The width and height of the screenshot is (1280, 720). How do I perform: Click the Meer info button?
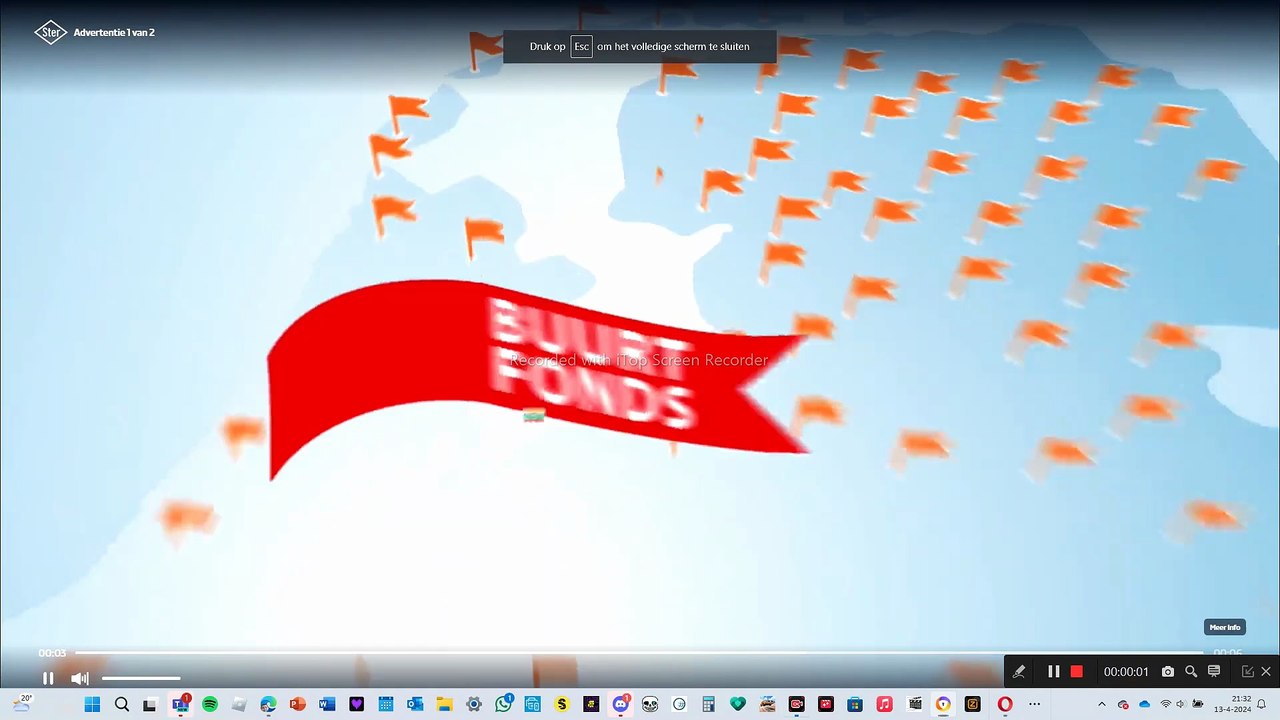click(x=1225, y=627)
